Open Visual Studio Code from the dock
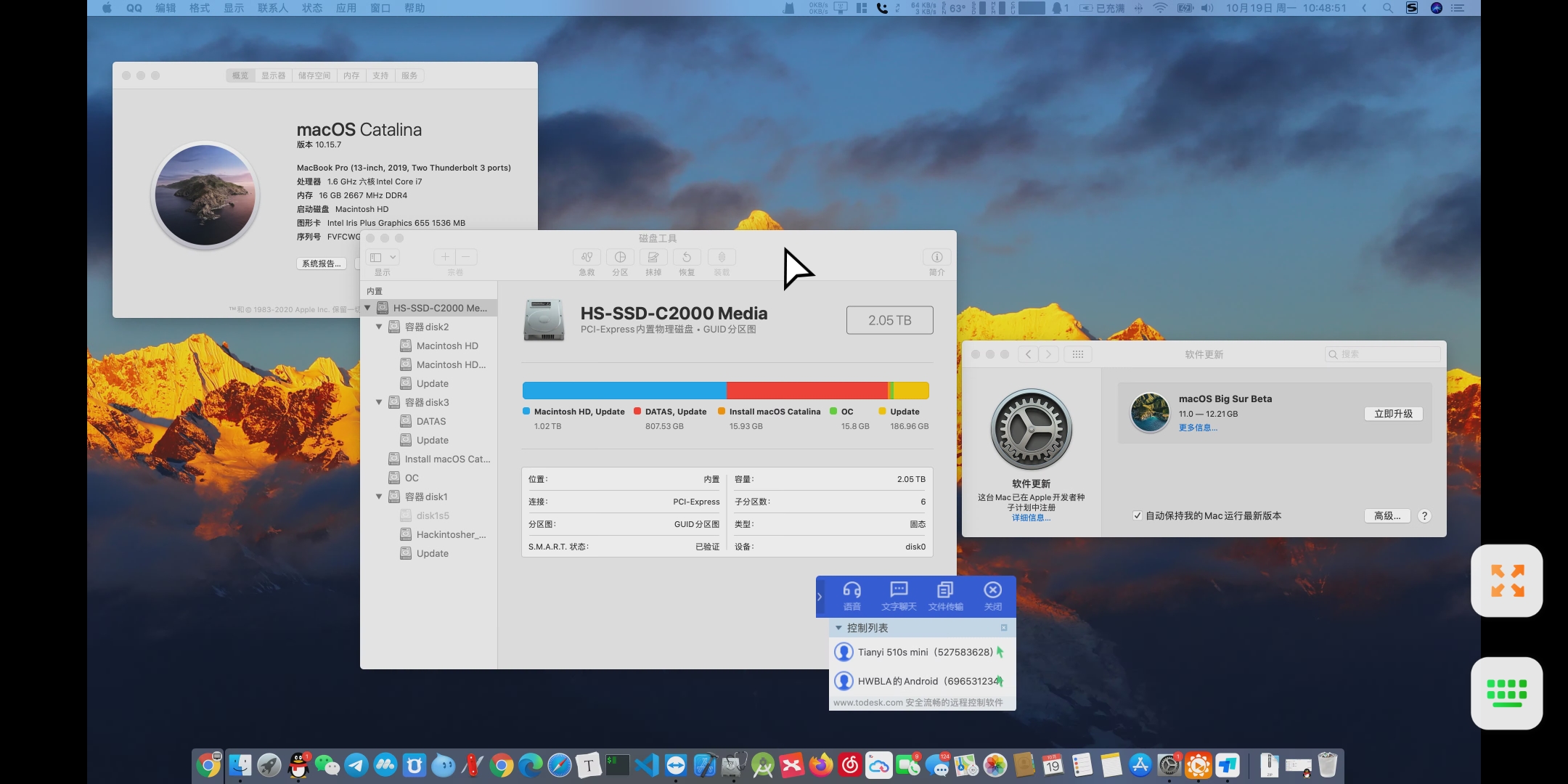Image resolution: width=1568 pixels, height=784 pixels. pyautogui.click(x=646, y=765)
